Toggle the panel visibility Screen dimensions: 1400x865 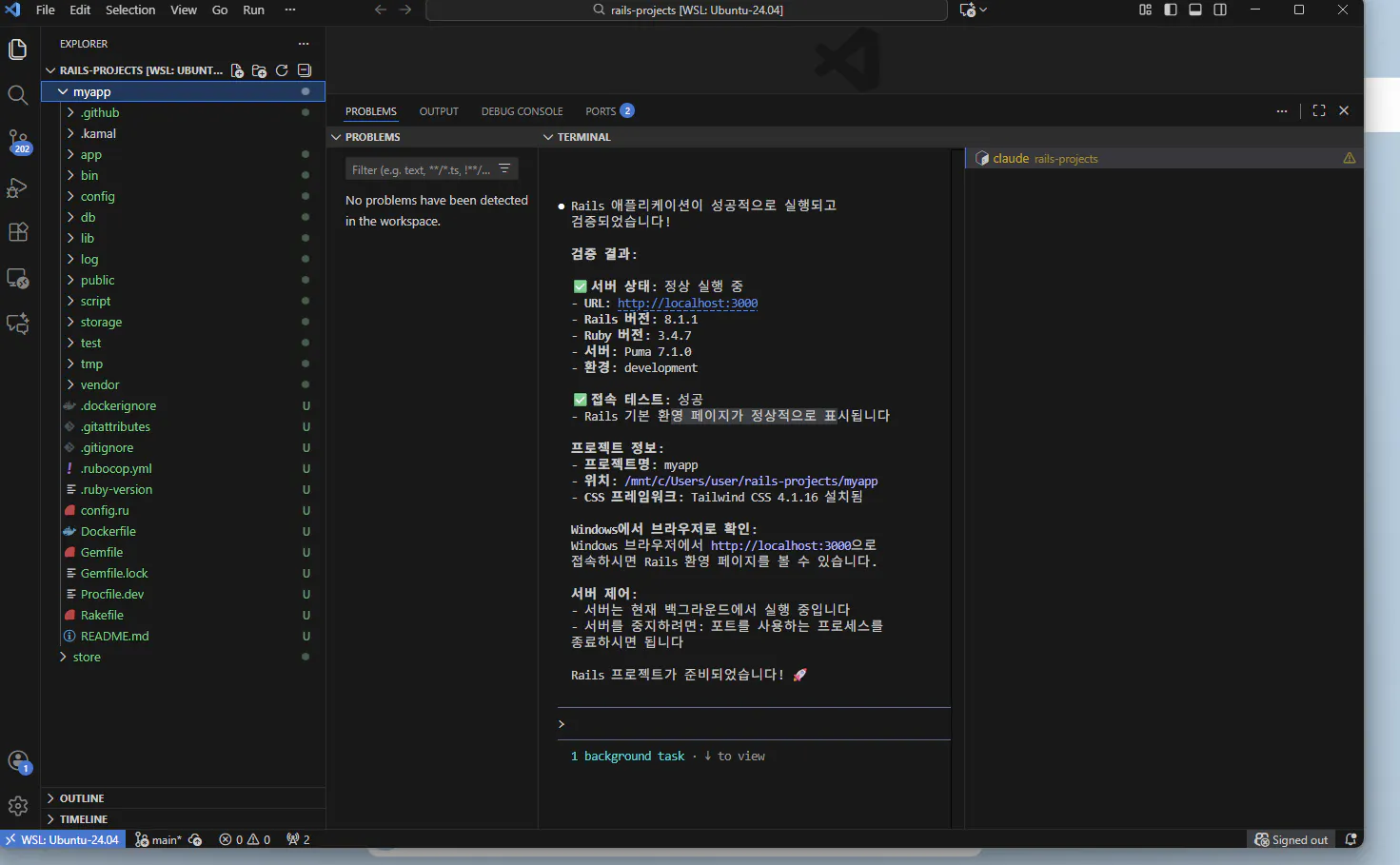tap(1195, 10)
